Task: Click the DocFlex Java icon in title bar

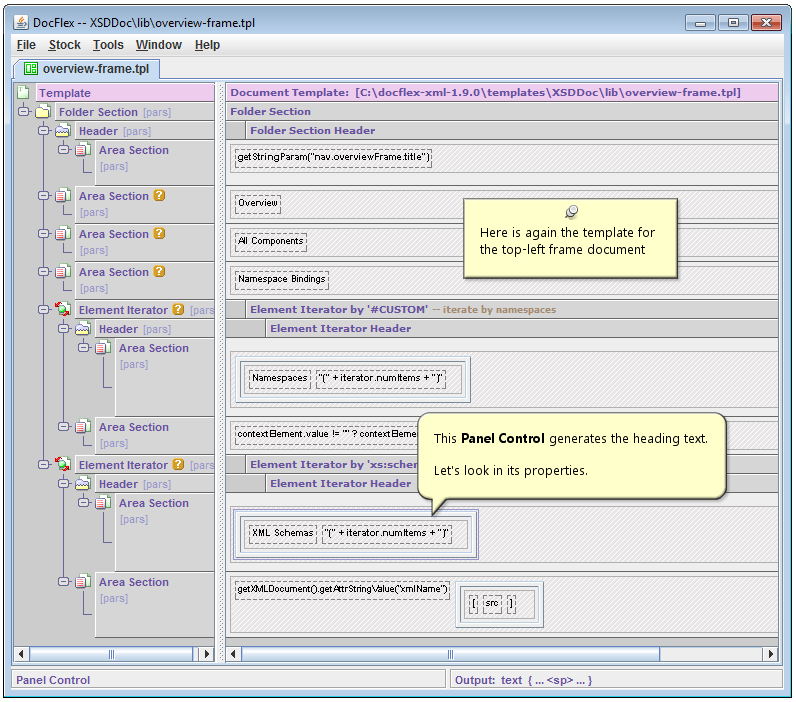Action: (20, 22)
